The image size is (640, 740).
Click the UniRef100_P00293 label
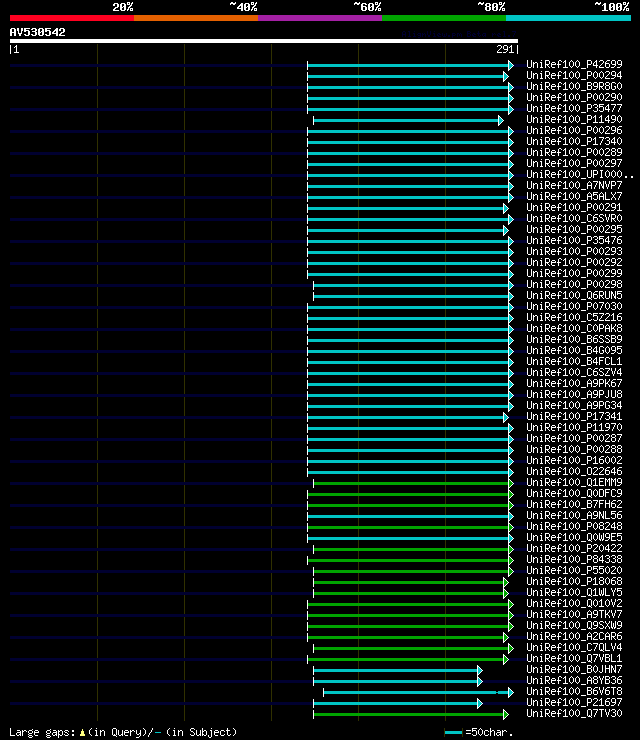[574, 252]
